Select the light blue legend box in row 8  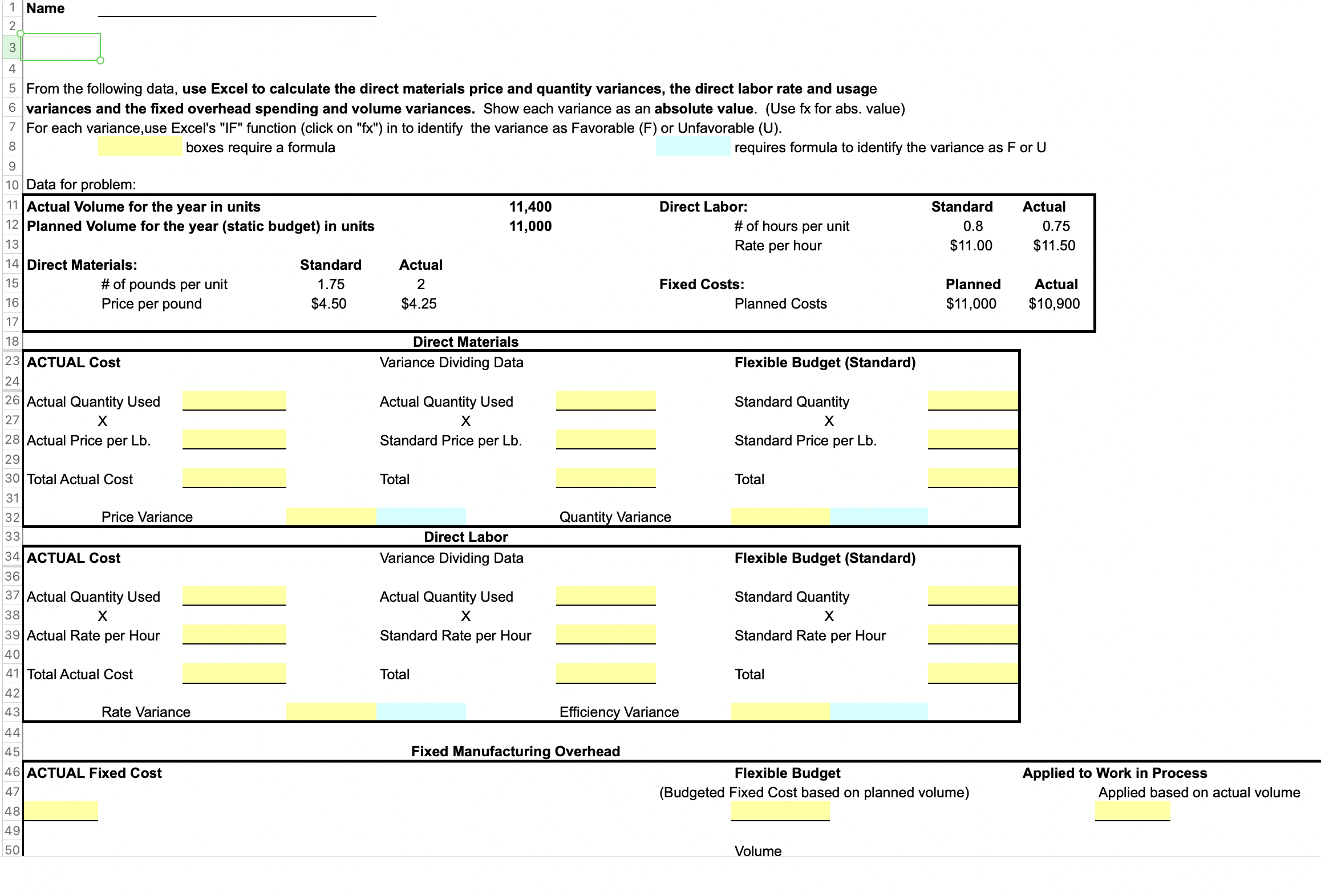pos(693,147)
